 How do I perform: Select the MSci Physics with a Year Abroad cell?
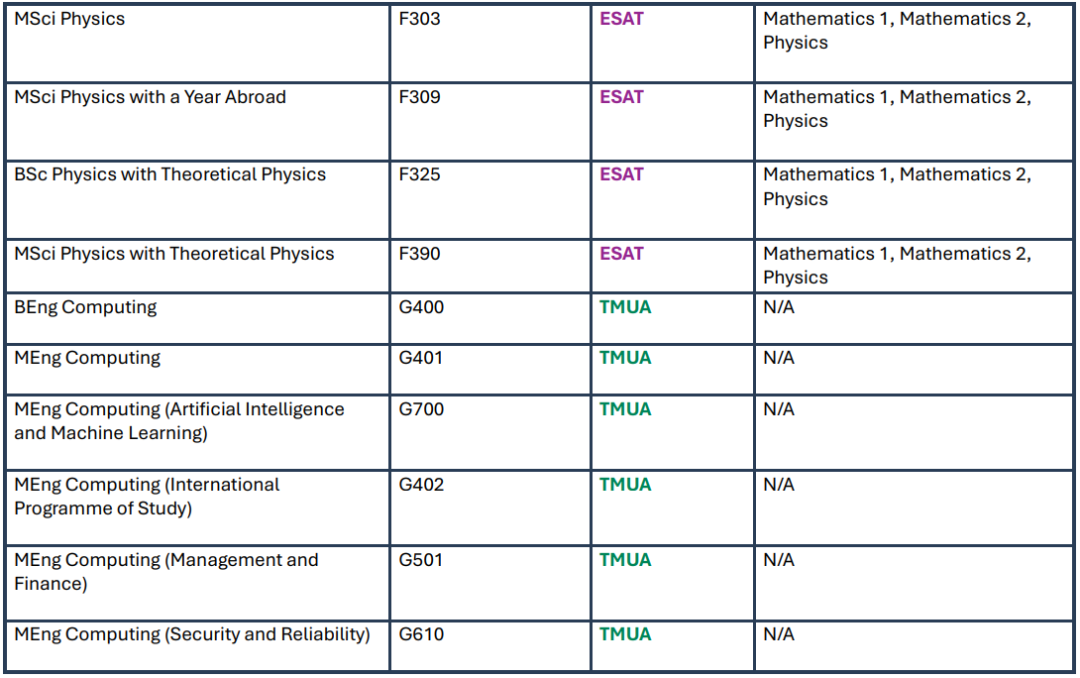[x=150, y=97]
